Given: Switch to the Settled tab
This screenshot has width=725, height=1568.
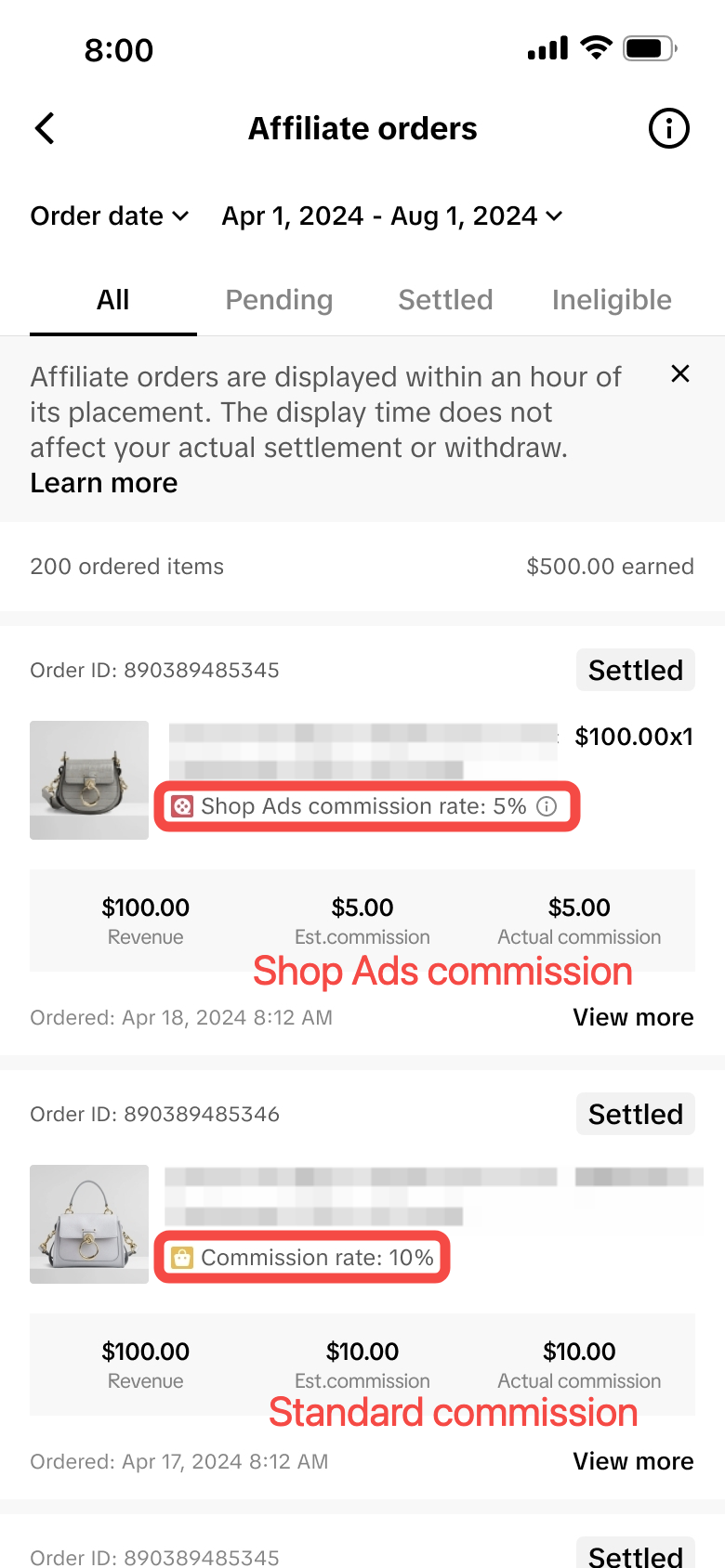Looking at the screenshot, I should [445, 300].
